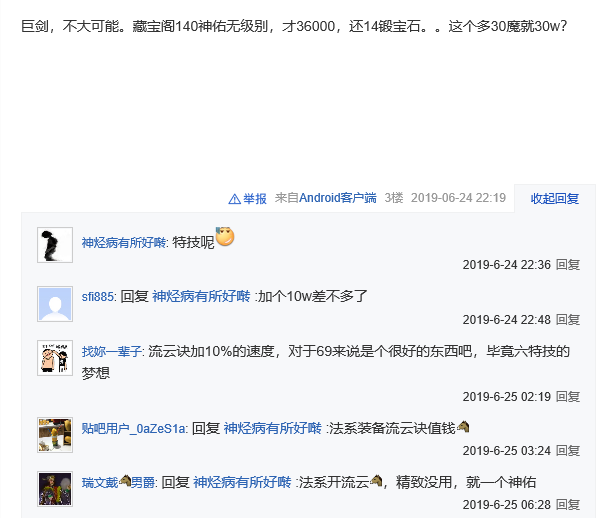Open the 举报 report link
The image size is (598, 518).
pos(255,198)
